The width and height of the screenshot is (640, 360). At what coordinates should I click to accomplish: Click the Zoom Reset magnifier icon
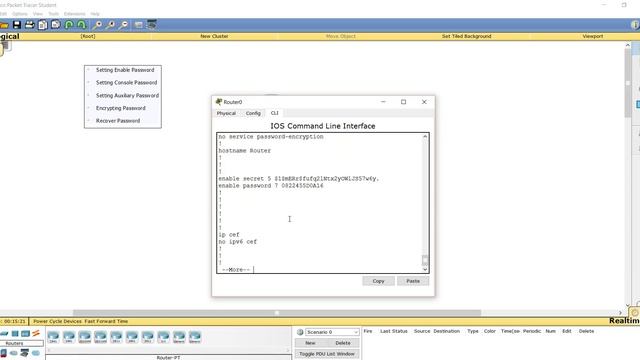(110, 25)
